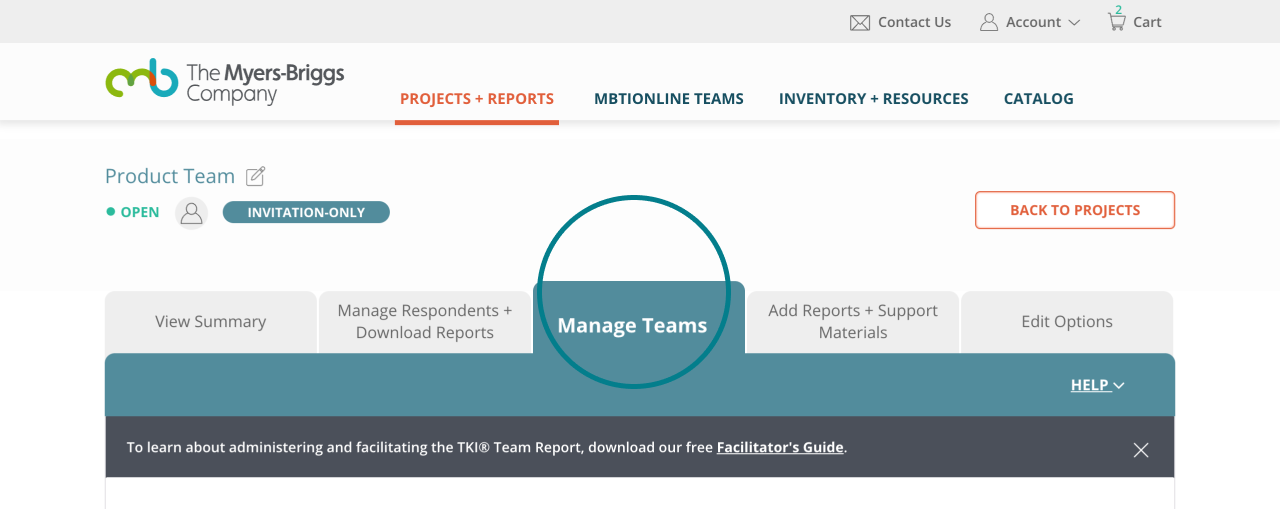The width and height of the screenshot is (1280, 509).
Task: Click the Contact Us envelope icon
Action: [x=860, y=22]
